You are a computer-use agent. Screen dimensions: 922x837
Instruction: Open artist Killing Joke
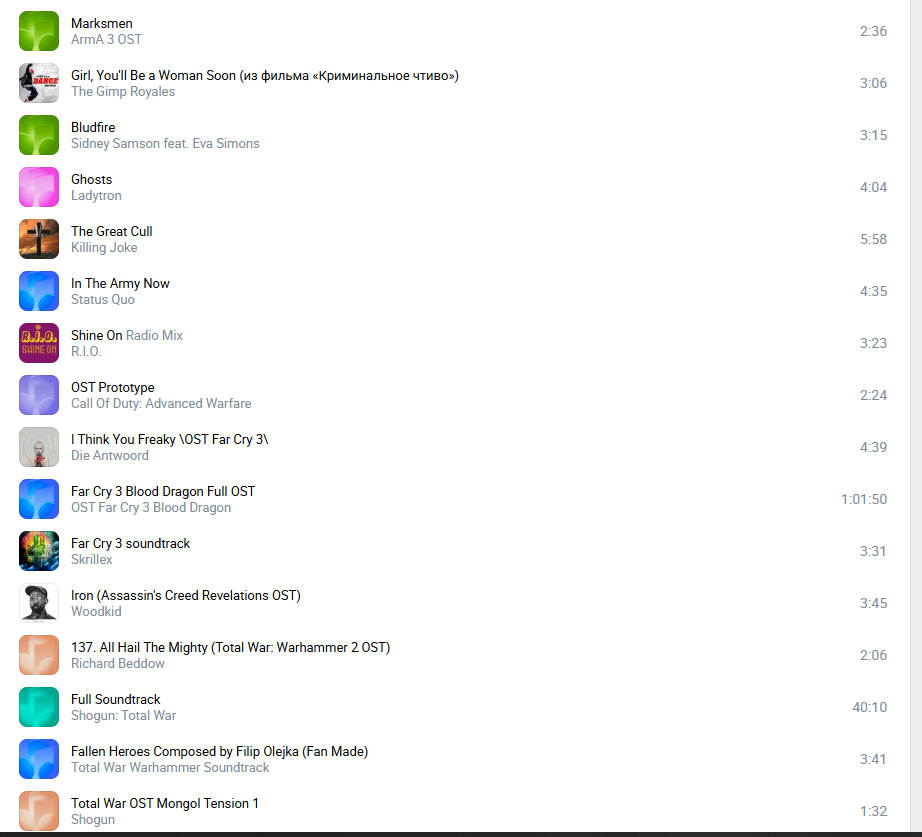point(104,248)
